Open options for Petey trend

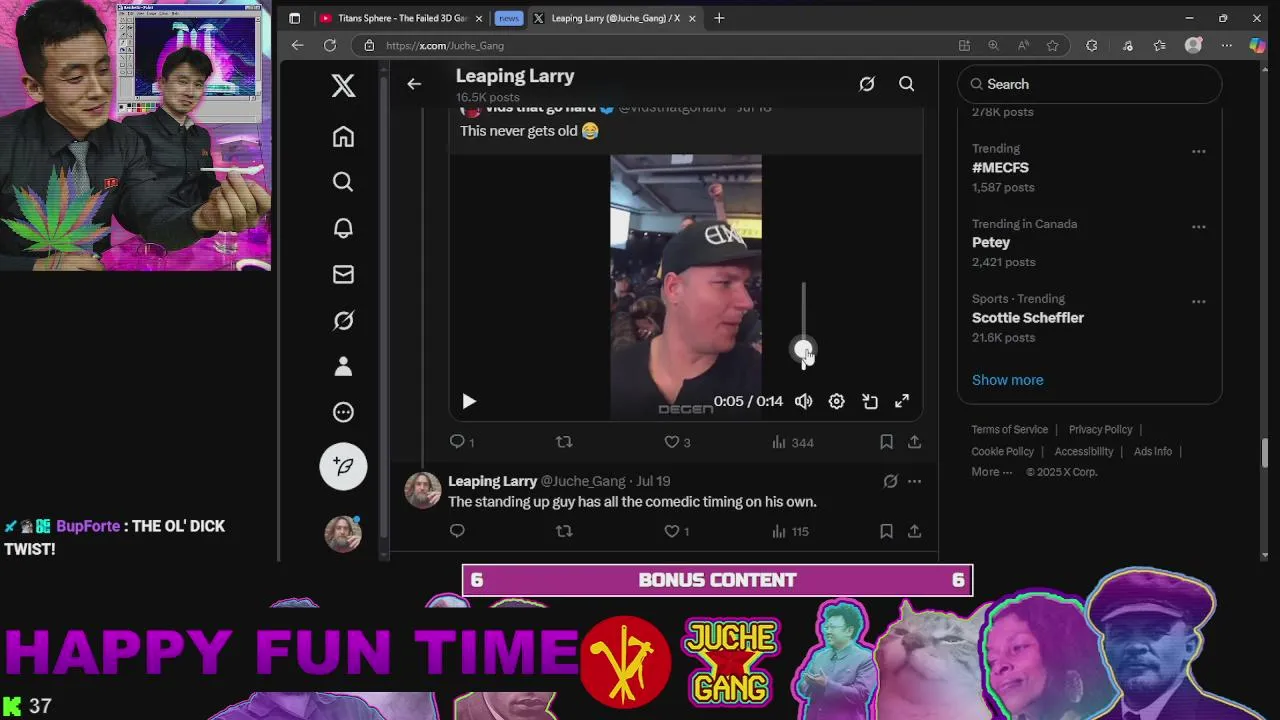click(1198, 226)
